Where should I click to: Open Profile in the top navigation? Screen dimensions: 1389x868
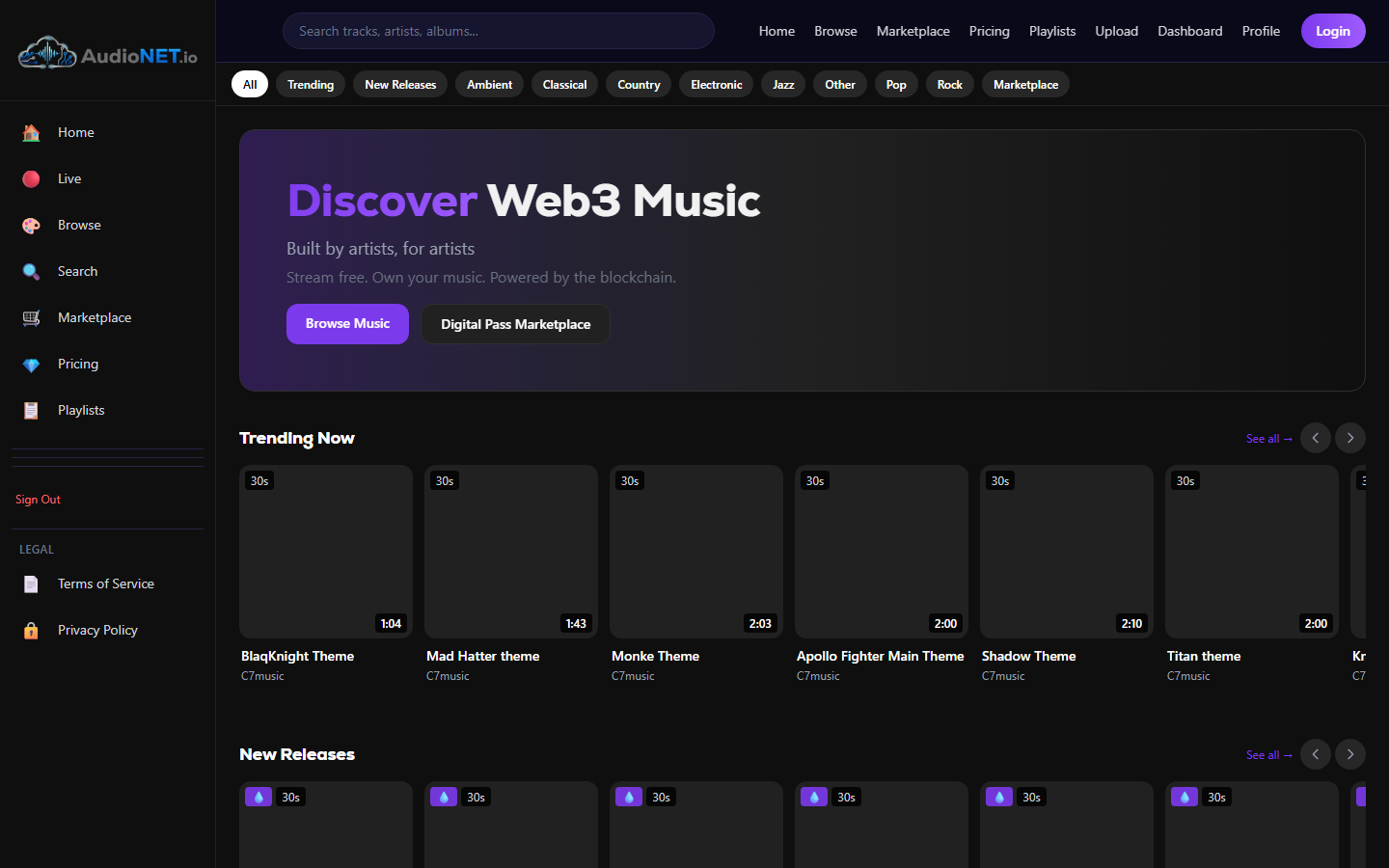tap(1261, 31)
